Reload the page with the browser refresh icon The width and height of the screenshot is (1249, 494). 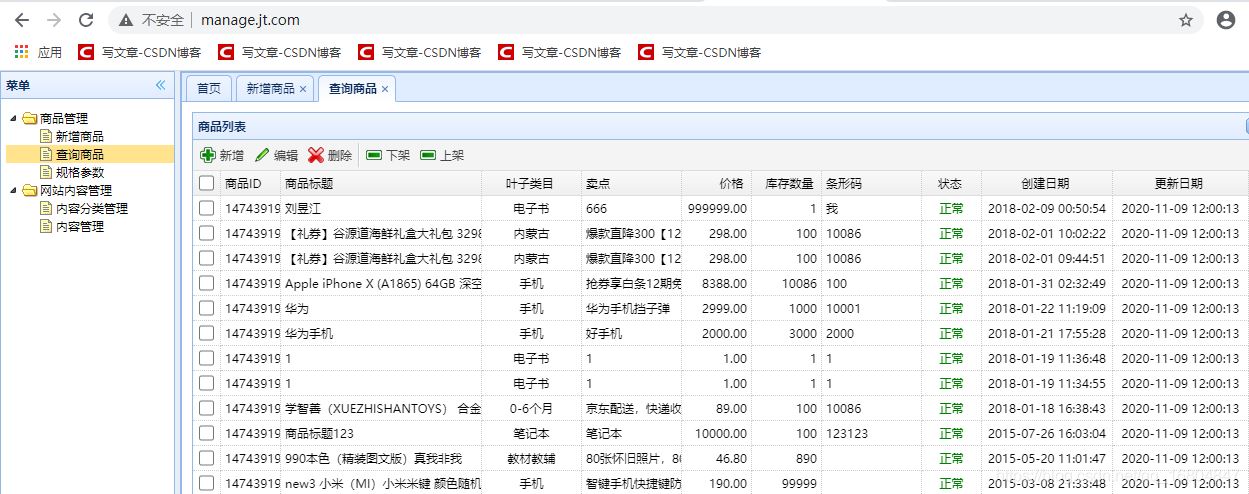87,20
